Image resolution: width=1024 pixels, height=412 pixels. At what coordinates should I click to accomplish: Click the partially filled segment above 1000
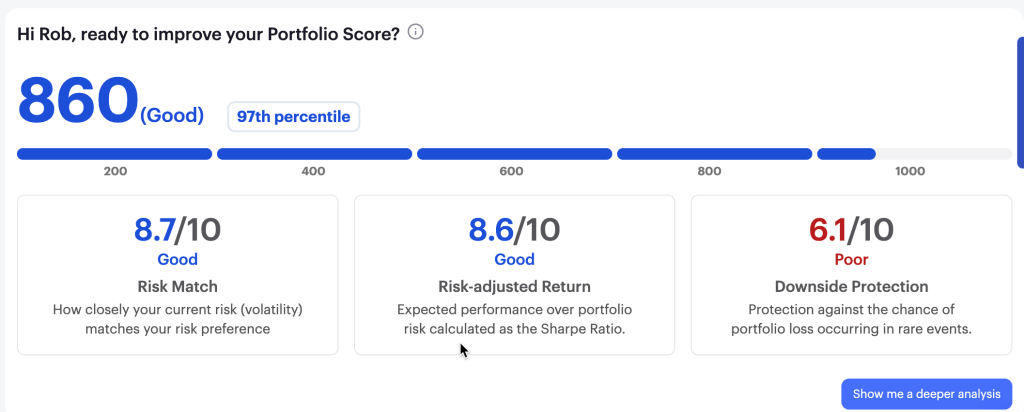tap(914, 154)
